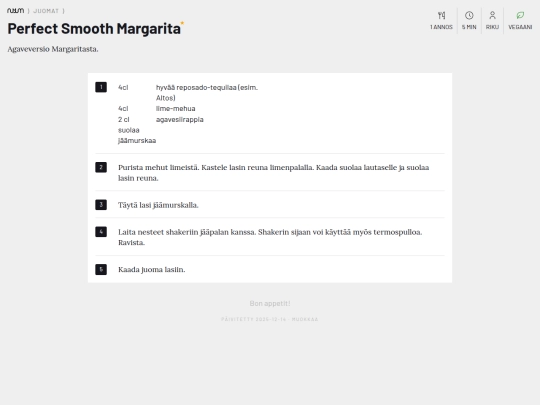Click the clock time icon
The image size is (540, 405).
point(469,15)
